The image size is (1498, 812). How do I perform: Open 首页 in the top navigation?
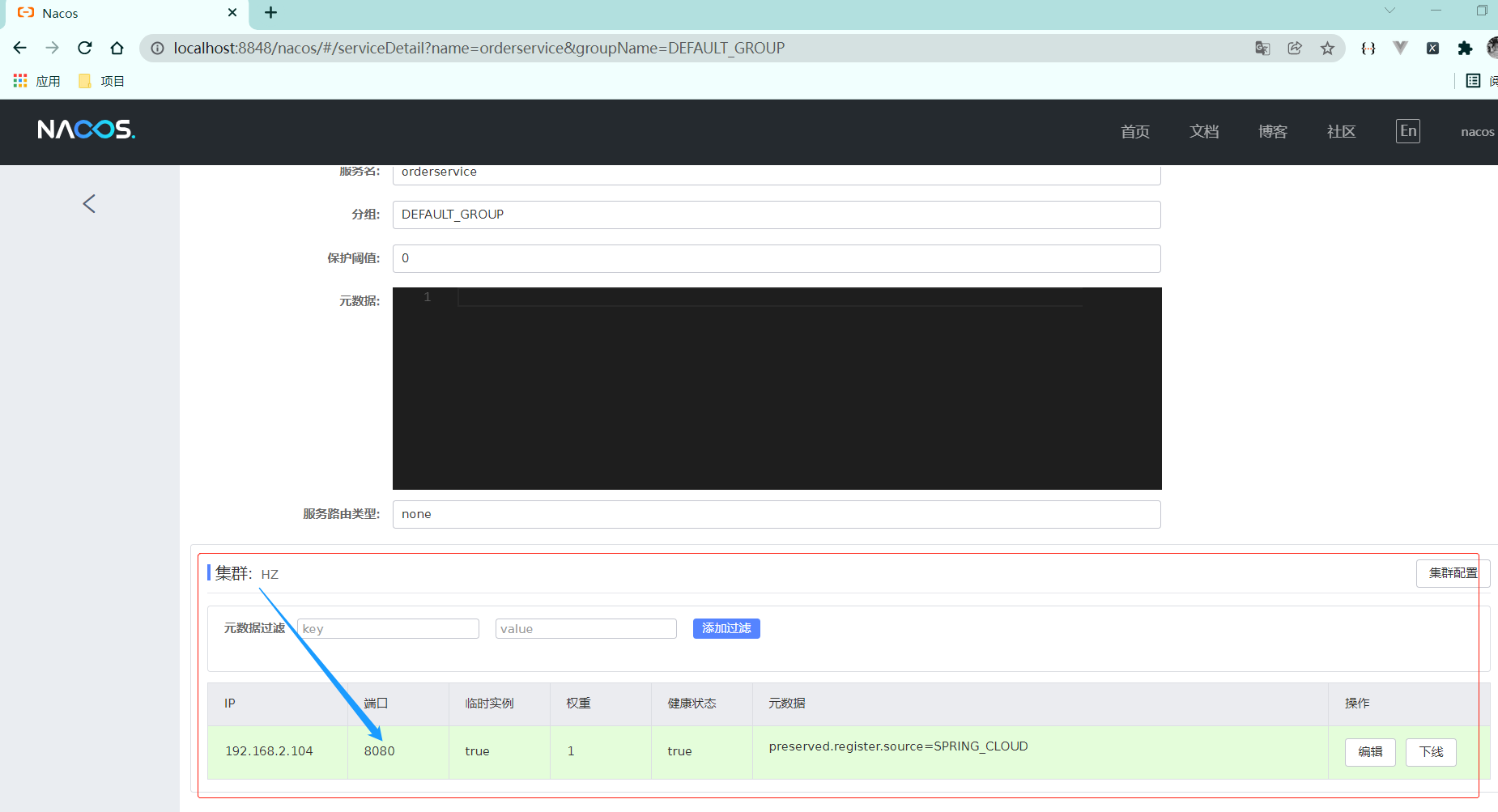coord(1135,131)
